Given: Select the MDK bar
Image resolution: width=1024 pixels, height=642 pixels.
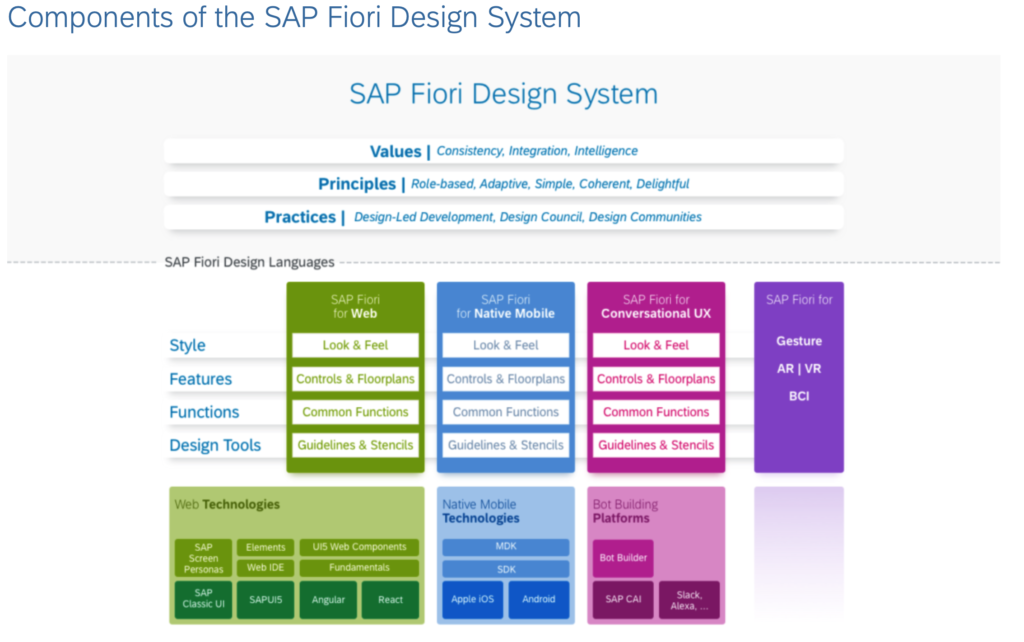Looking at the screenshot, I should (505, 547).
